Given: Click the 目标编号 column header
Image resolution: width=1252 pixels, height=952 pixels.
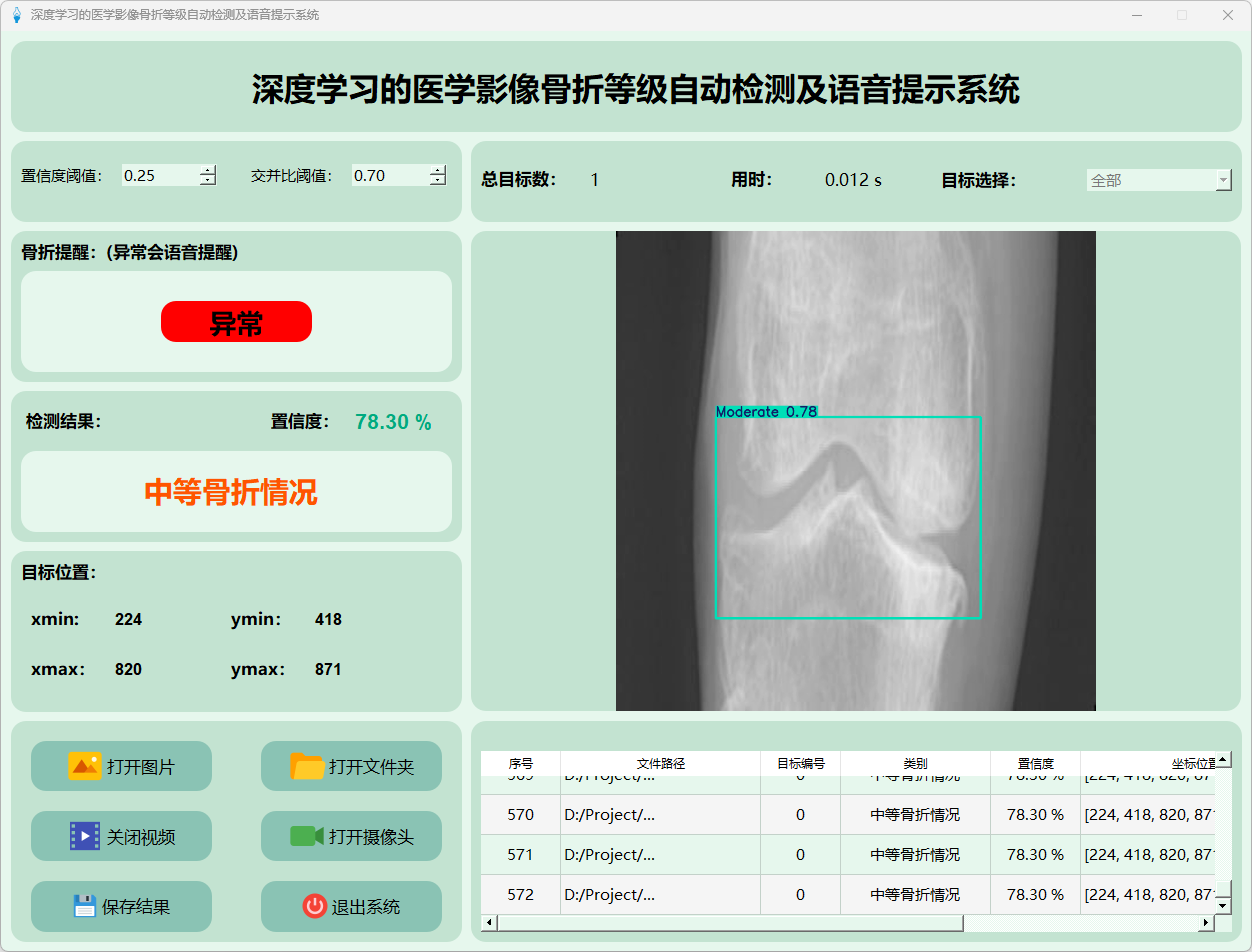Looking at the screenshot, I should coord(801,763).
